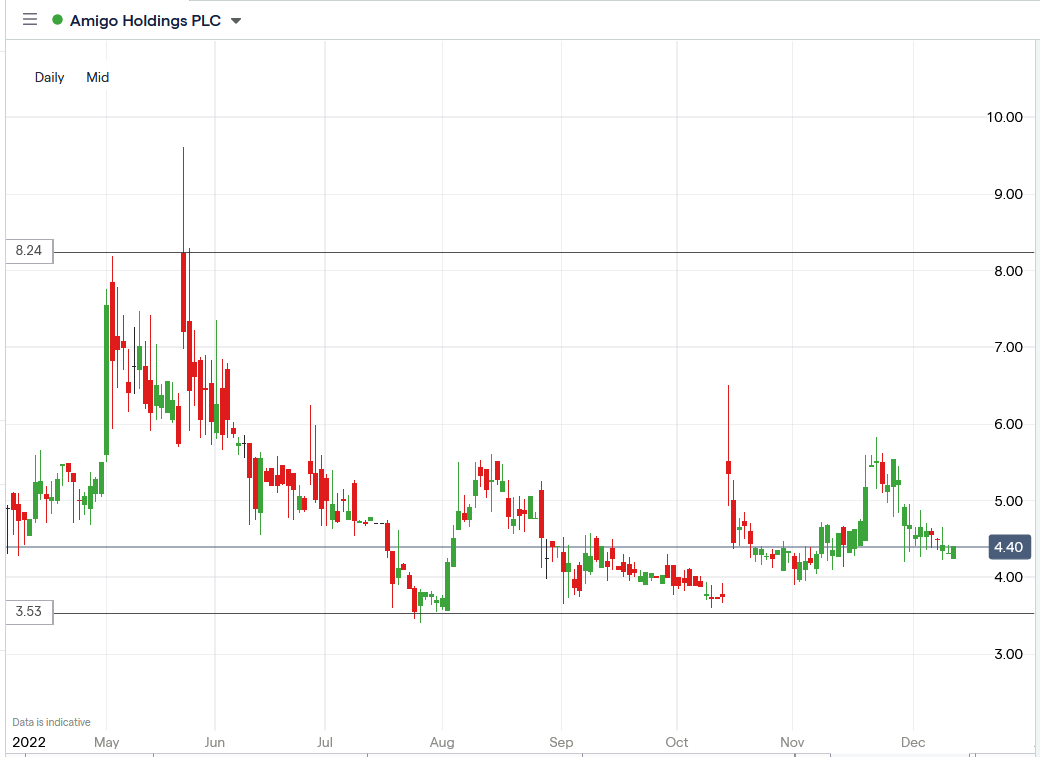
Task: Open the hamburger menu icon
Action: point(30,19)
